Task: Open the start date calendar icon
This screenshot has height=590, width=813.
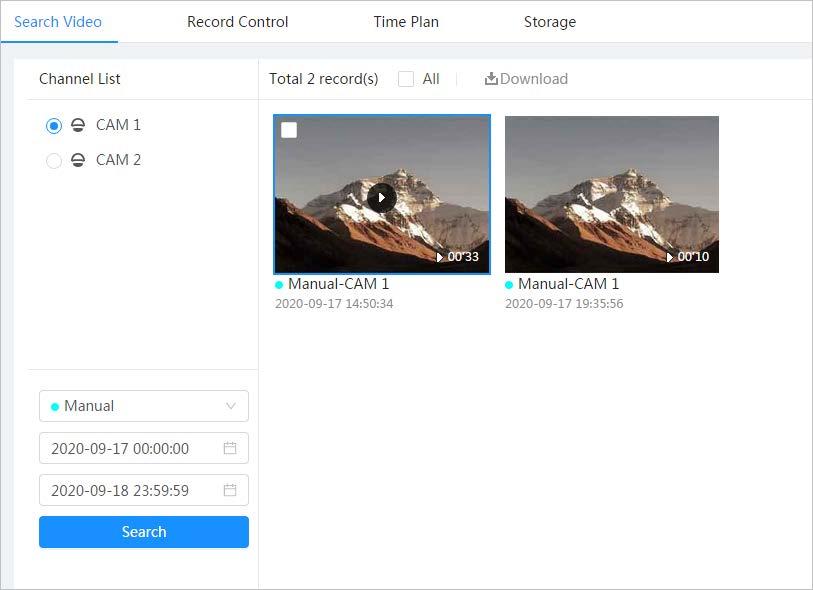Action: click(230, 448)
